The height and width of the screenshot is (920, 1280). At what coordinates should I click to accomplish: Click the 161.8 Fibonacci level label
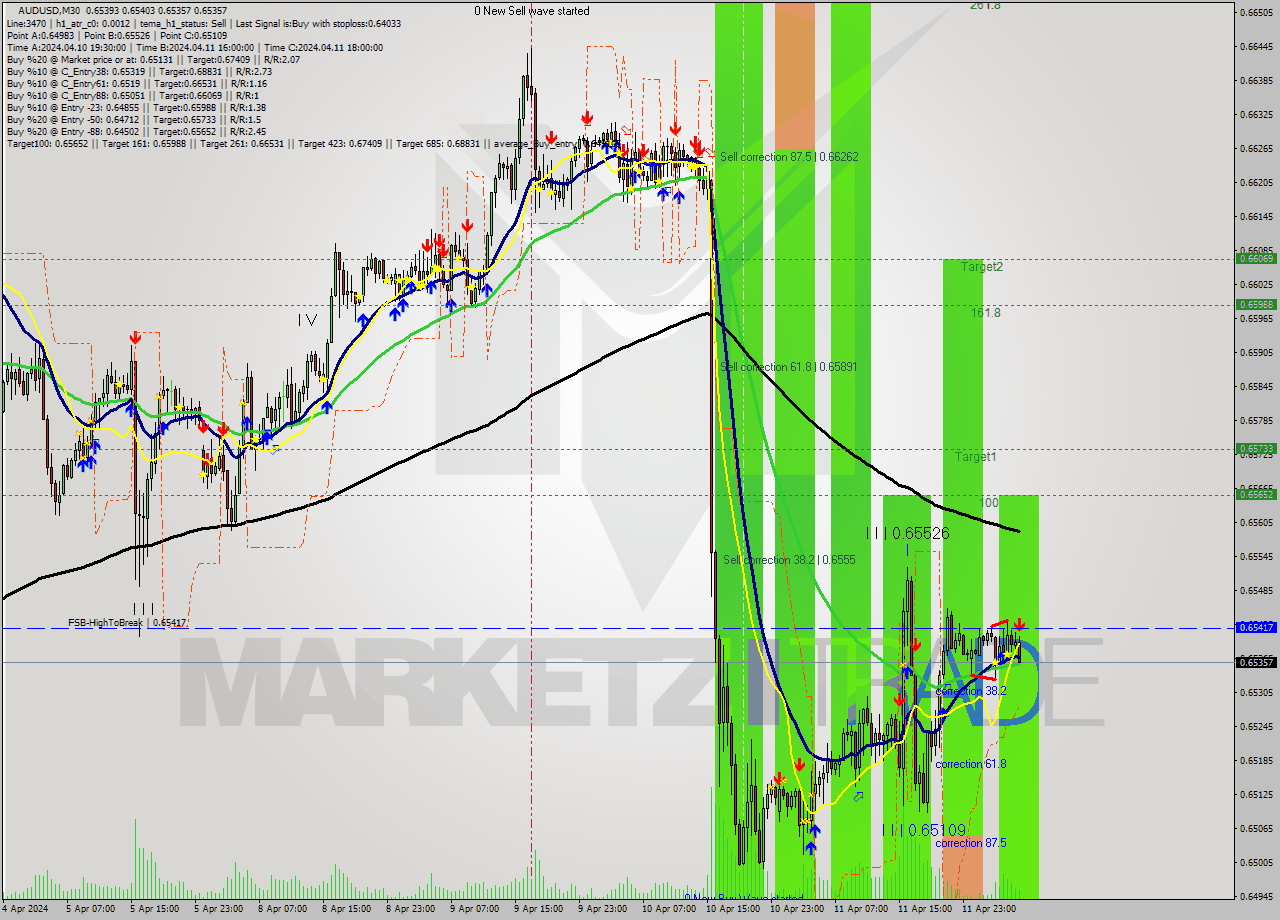pyautogui.click(x=986, y=313)
